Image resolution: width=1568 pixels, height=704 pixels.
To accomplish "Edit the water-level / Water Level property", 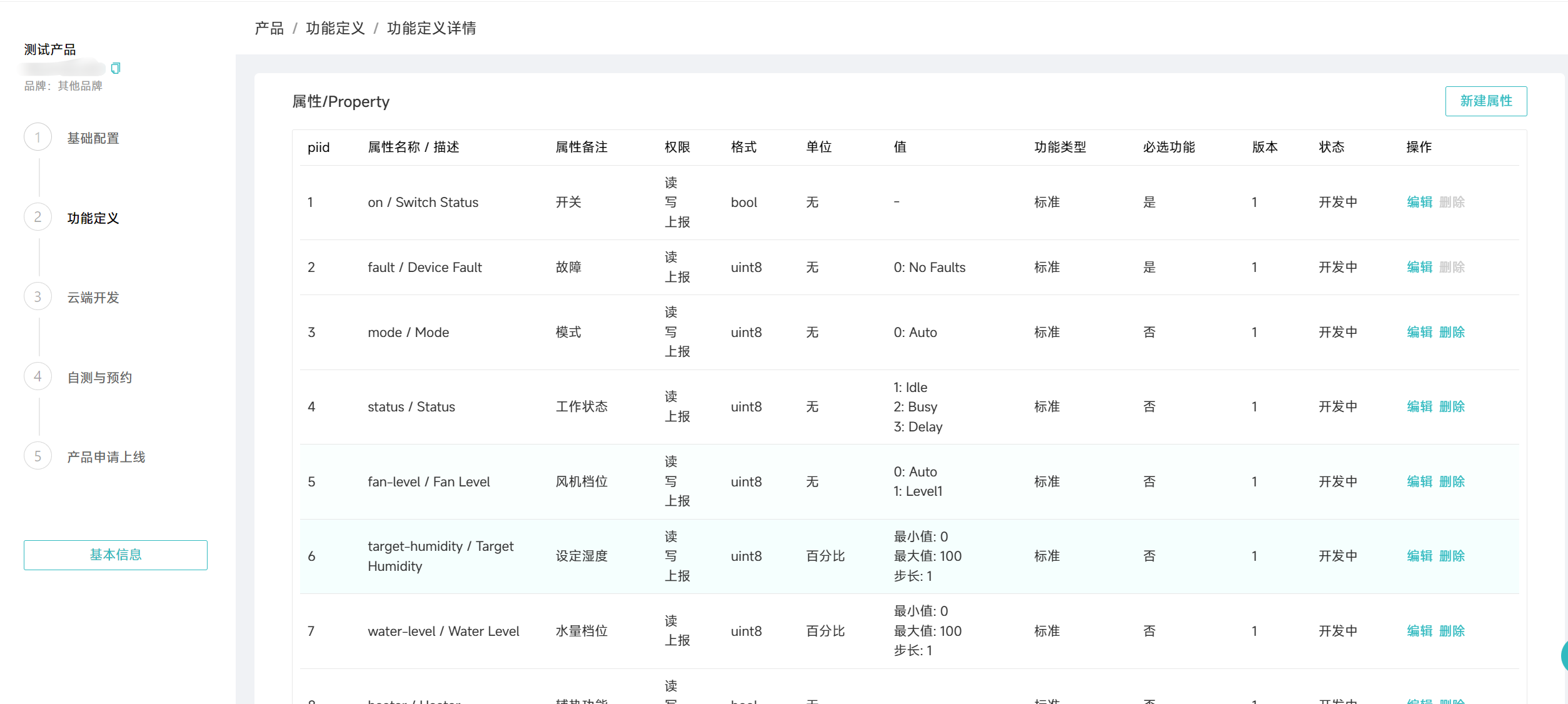I will tap(1419, 631).
